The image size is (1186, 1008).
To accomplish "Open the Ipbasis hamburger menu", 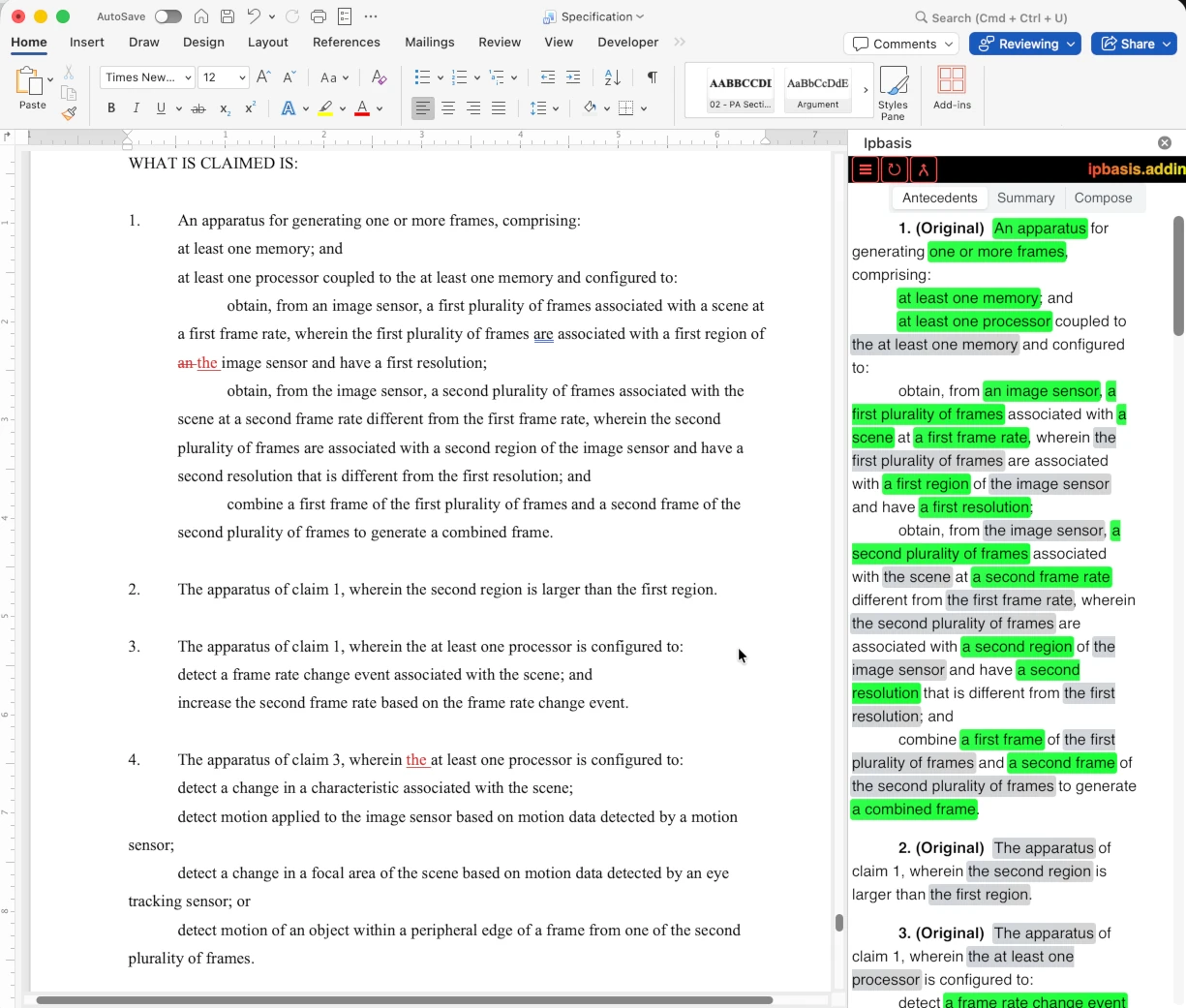I will (866, 170).
